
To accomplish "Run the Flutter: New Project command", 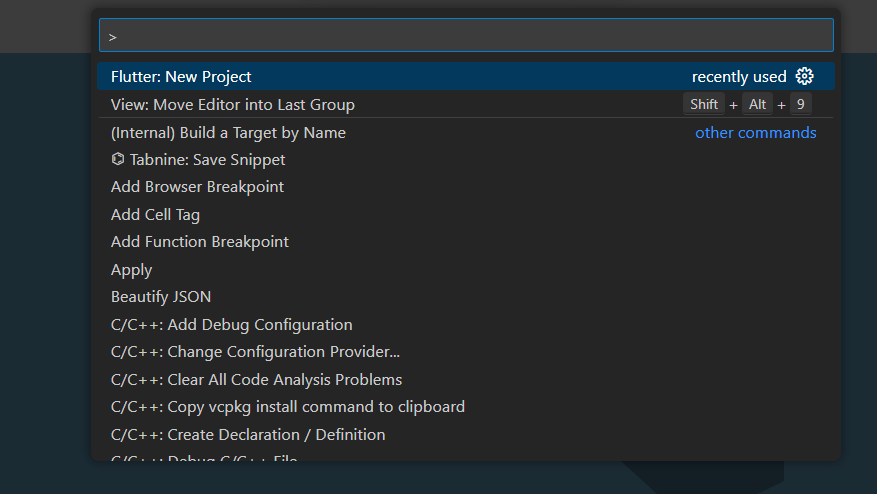I will (x=182, y=77).
